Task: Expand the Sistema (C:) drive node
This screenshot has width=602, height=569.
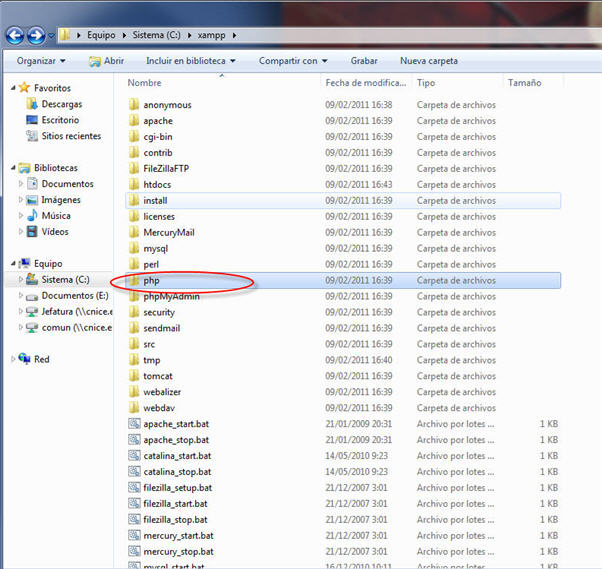Action: point(21,280)
